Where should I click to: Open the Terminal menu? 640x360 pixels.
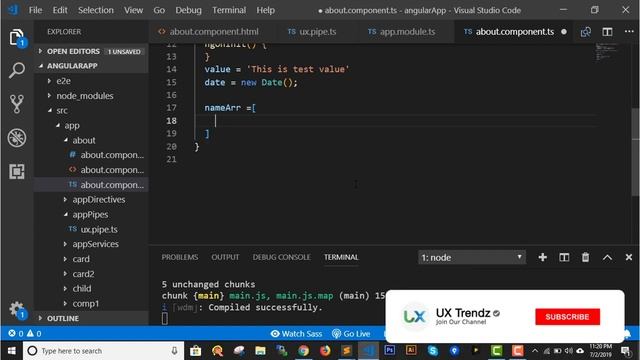pos(229,10)
